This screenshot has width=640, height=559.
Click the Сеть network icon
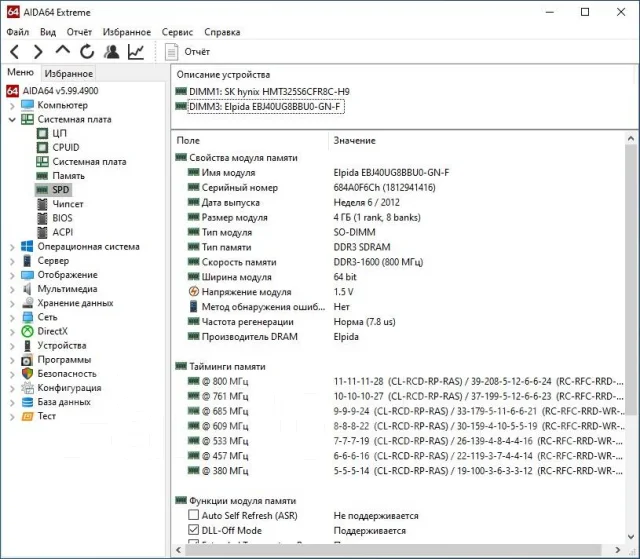[x=27, y=317]
